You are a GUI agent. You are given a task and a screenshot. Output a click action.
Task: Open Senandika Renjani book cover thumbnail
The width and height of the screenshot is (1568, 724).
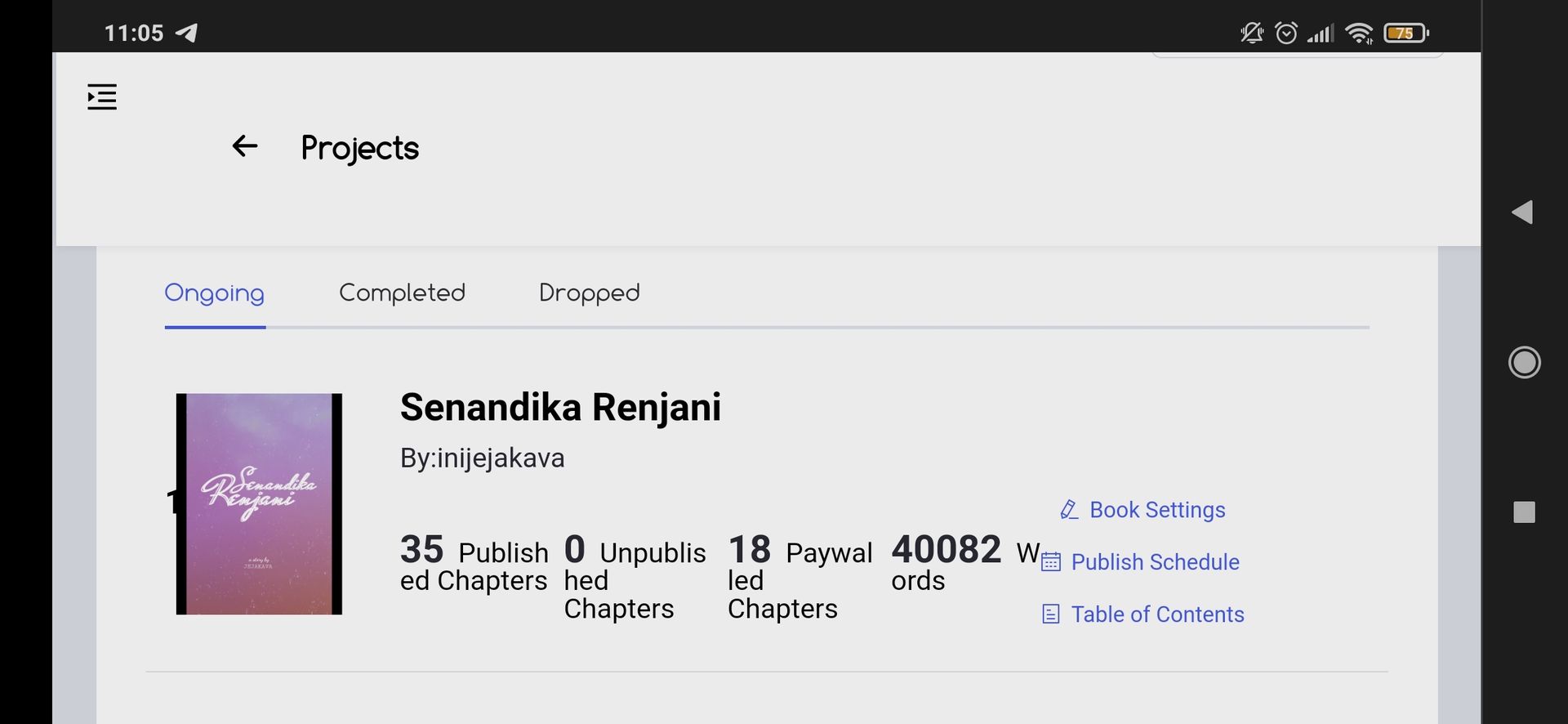pyautogui.click(x=259, y=504)
